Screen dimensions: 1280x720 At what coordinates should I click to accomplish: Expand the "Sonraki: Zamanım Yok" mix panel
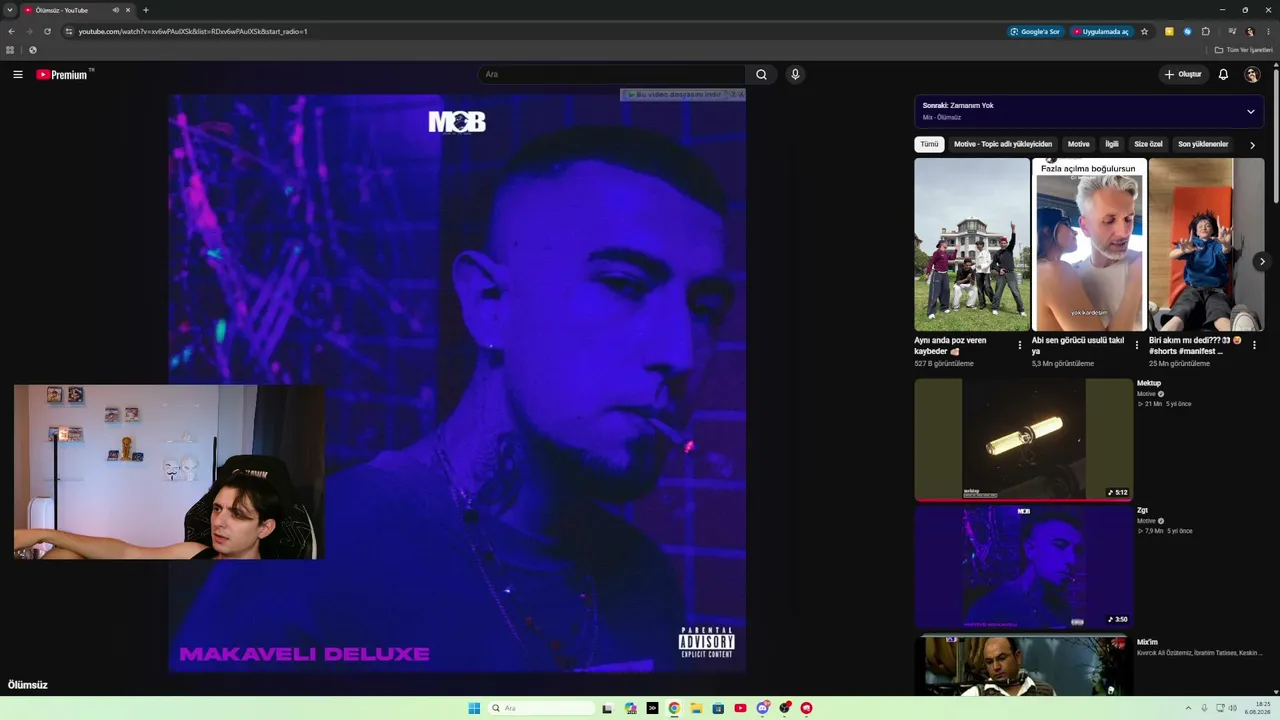1250,111
